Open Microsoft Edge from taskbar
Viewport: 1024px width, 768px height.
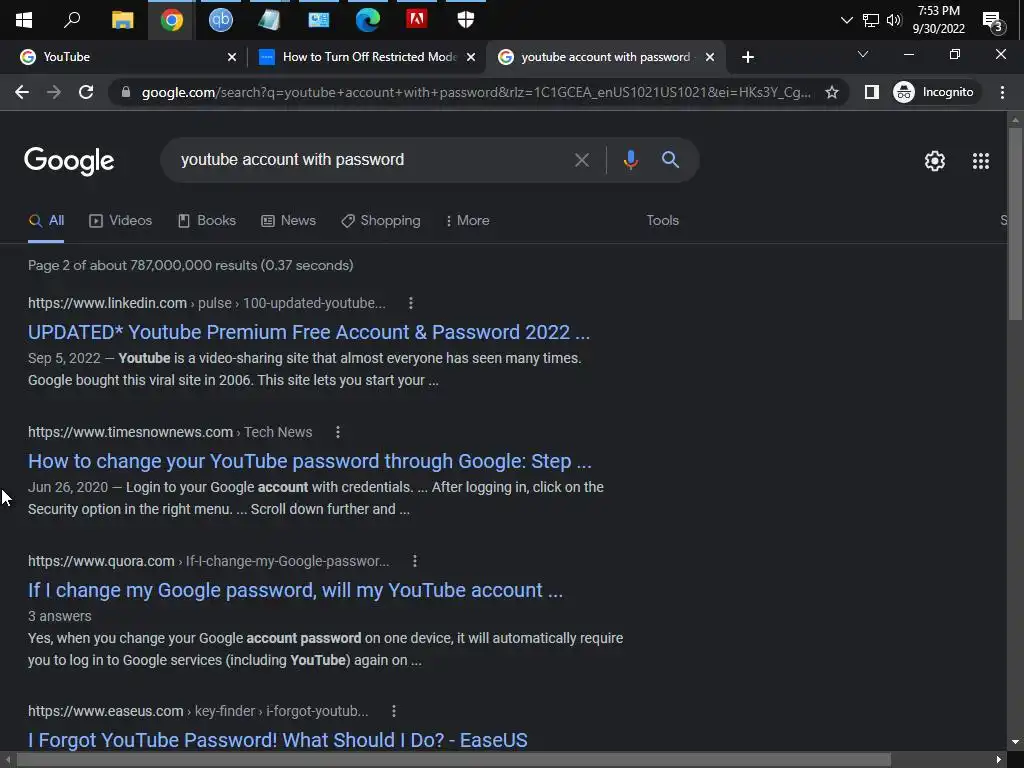[368, 20]
